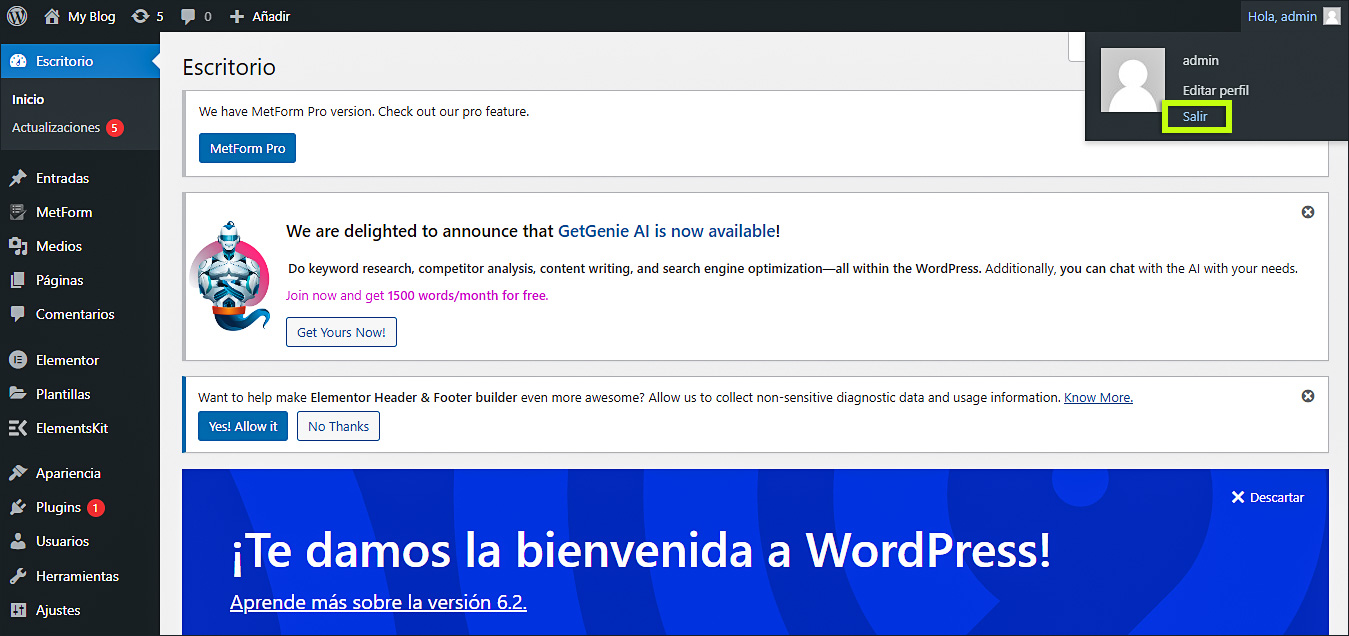The image size is (1349, 636).
Task: Select Salir to log out
Action: 1195,117
